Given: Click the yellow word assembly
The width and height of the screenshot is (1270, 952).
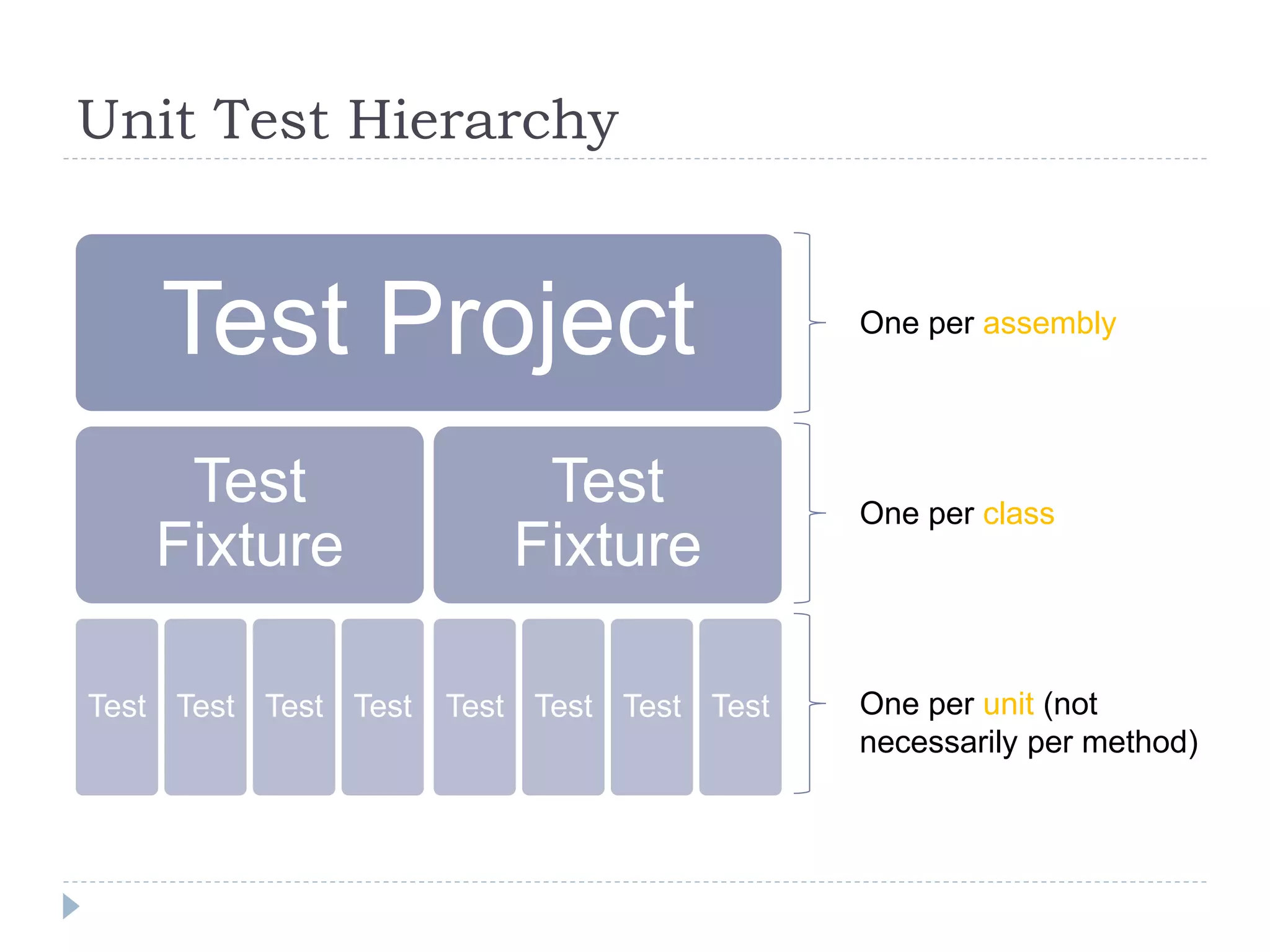Looking at the screenshot, I should [1049, 324].
